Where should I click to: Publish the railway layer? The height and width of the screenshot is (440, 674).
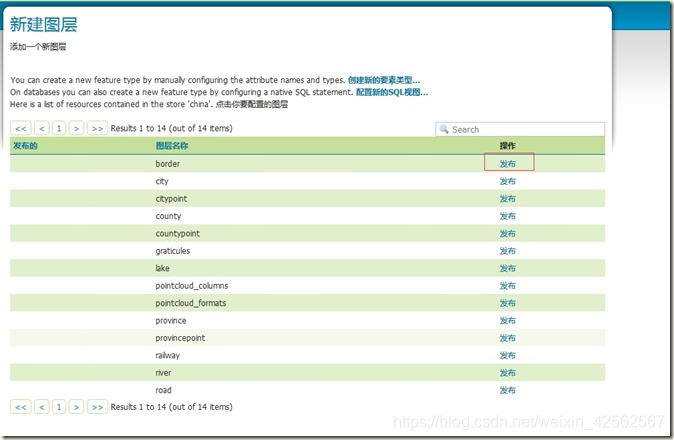508,355
